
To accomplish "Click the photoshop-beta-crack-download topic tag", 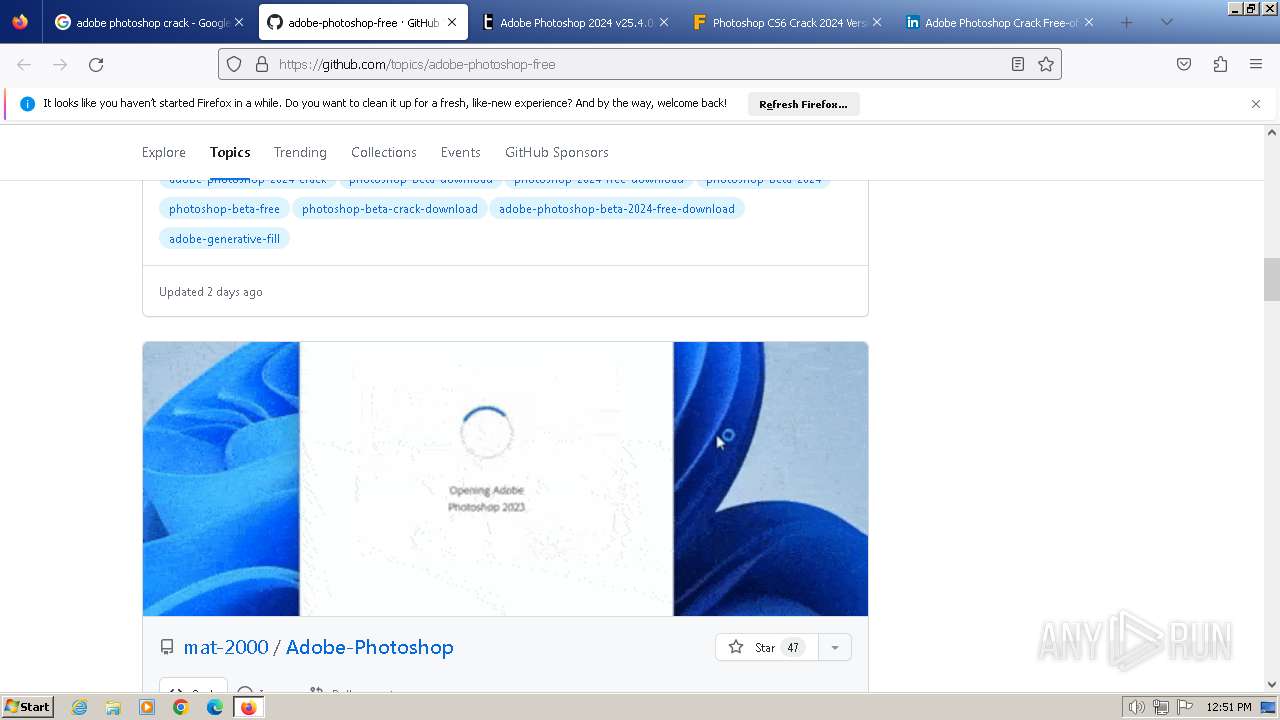I will (x=390, y=209).
